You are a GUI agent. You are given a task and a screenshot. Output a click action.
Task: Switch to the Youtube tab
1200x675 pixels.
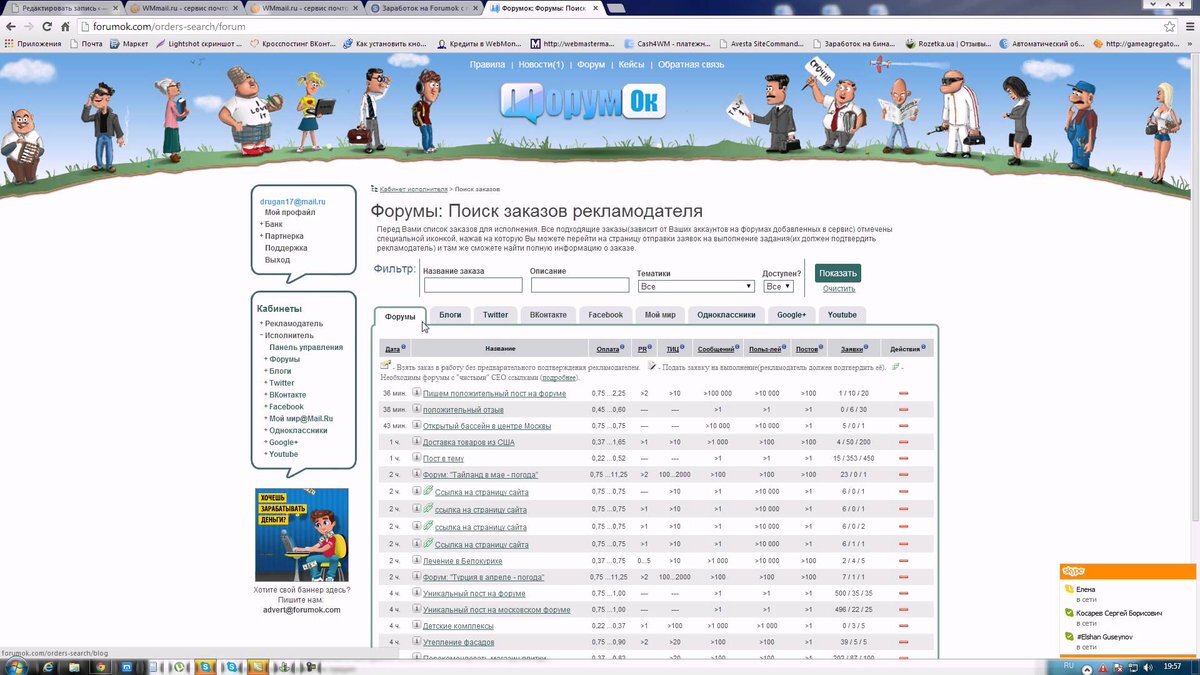click(x=842, y=315)
